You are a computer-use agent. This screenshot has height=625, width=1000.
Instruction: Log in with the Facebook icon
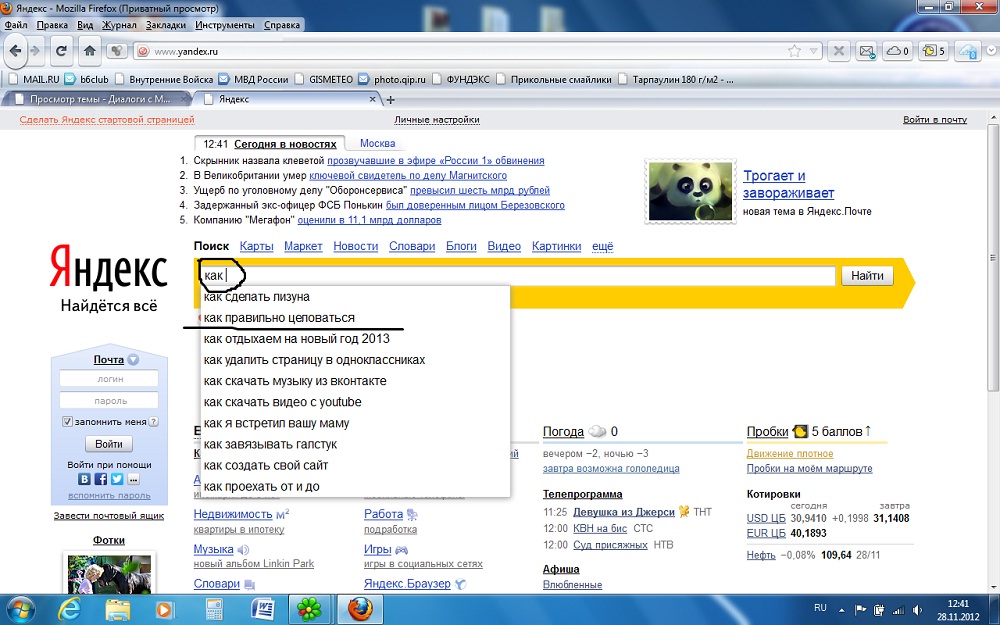[101, 480]
